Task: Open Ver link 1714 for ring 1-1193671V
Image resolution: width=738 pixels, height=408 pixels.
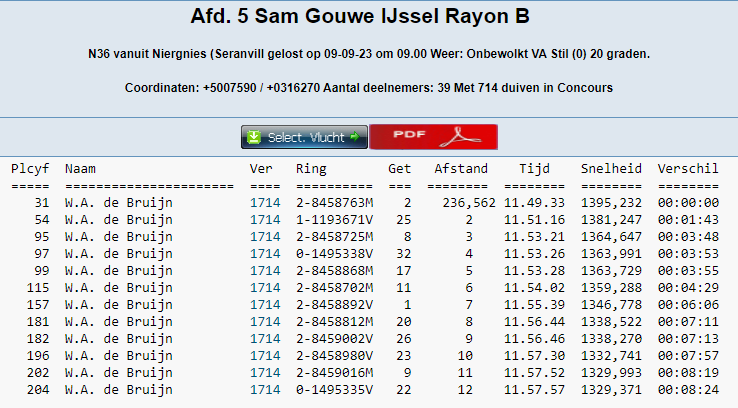Action: [x=265, y=220]
